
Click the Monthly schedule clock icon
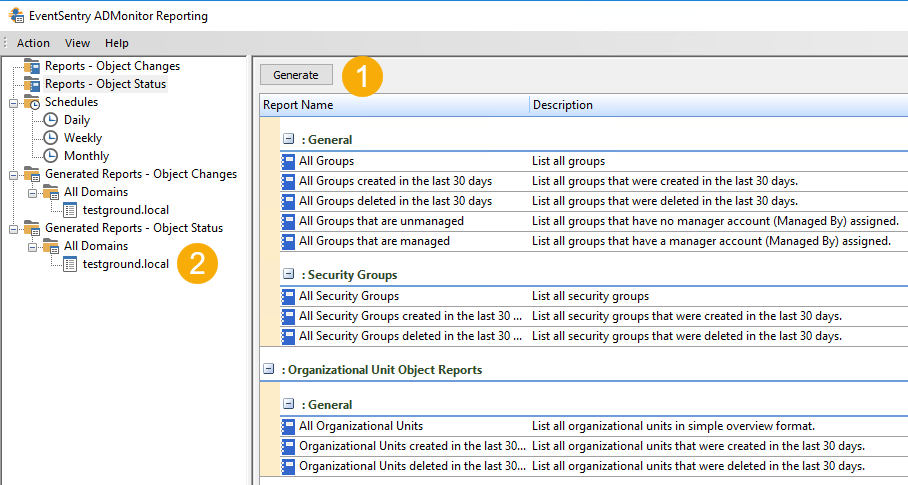(x=51, y=156)
